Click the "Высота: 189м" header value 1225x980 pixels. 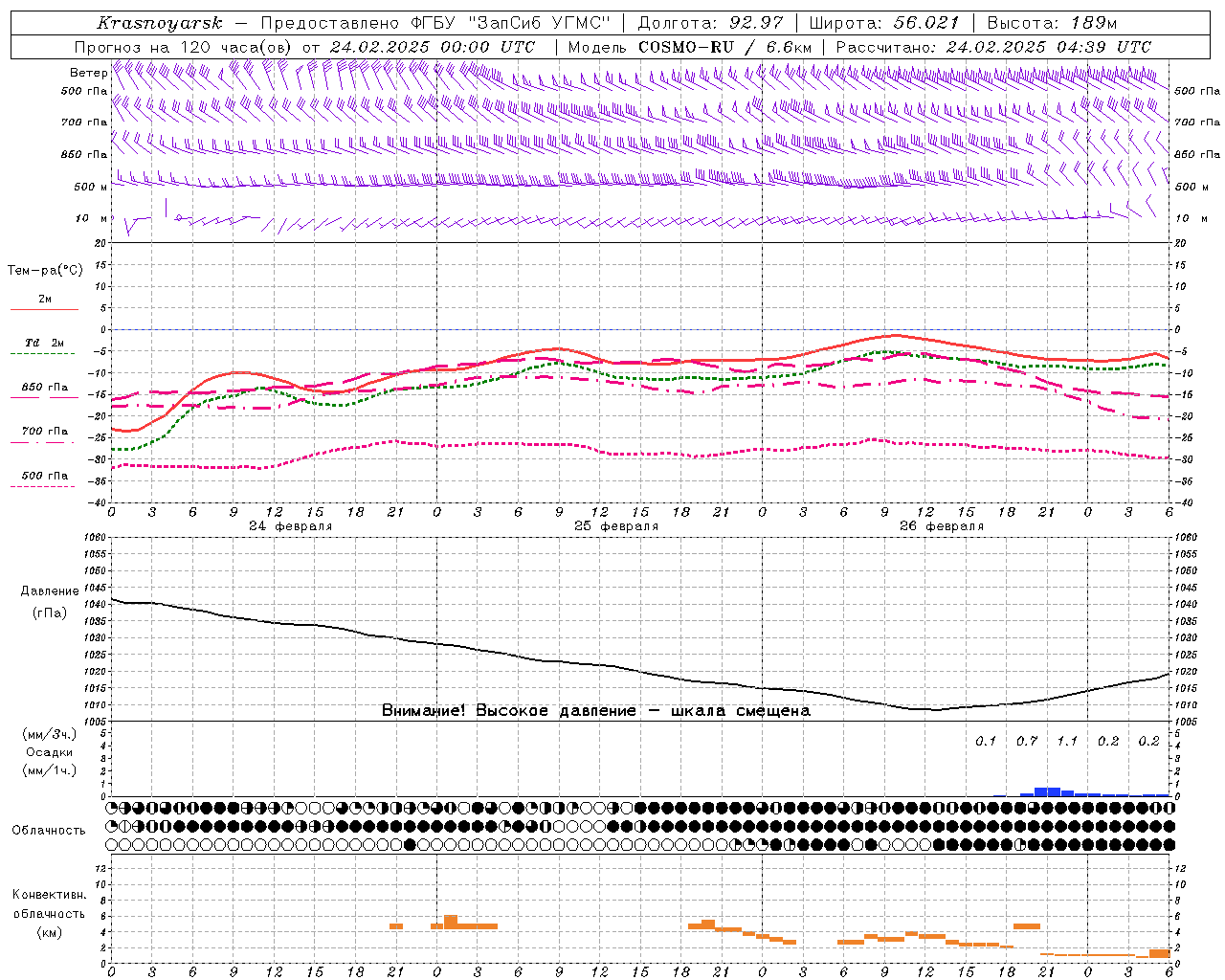pos(1052,23)
